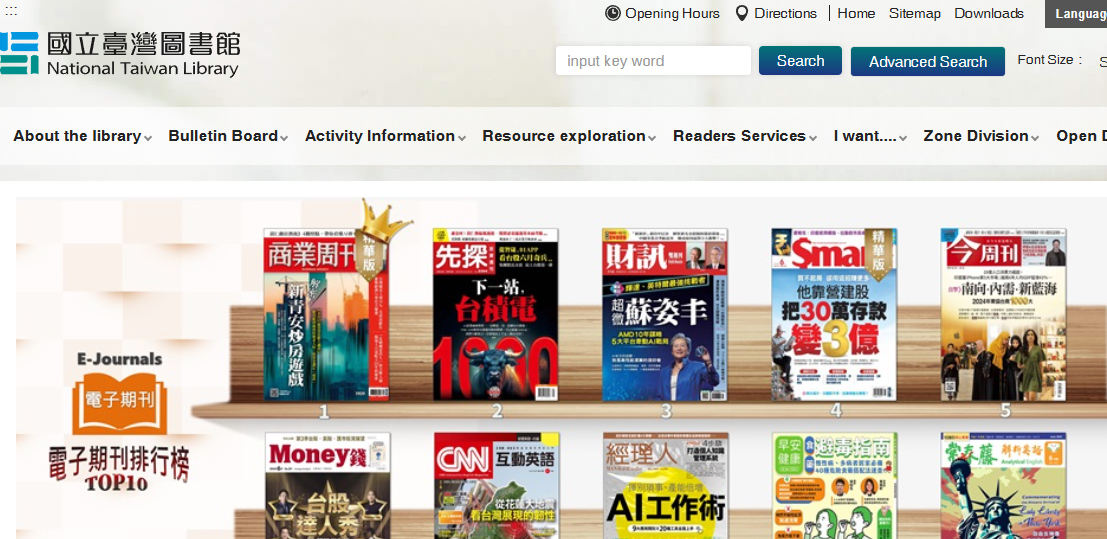1107x539 pixels.
Task: Expand the Bulletin Board dropdown
Action: [228, 136]
